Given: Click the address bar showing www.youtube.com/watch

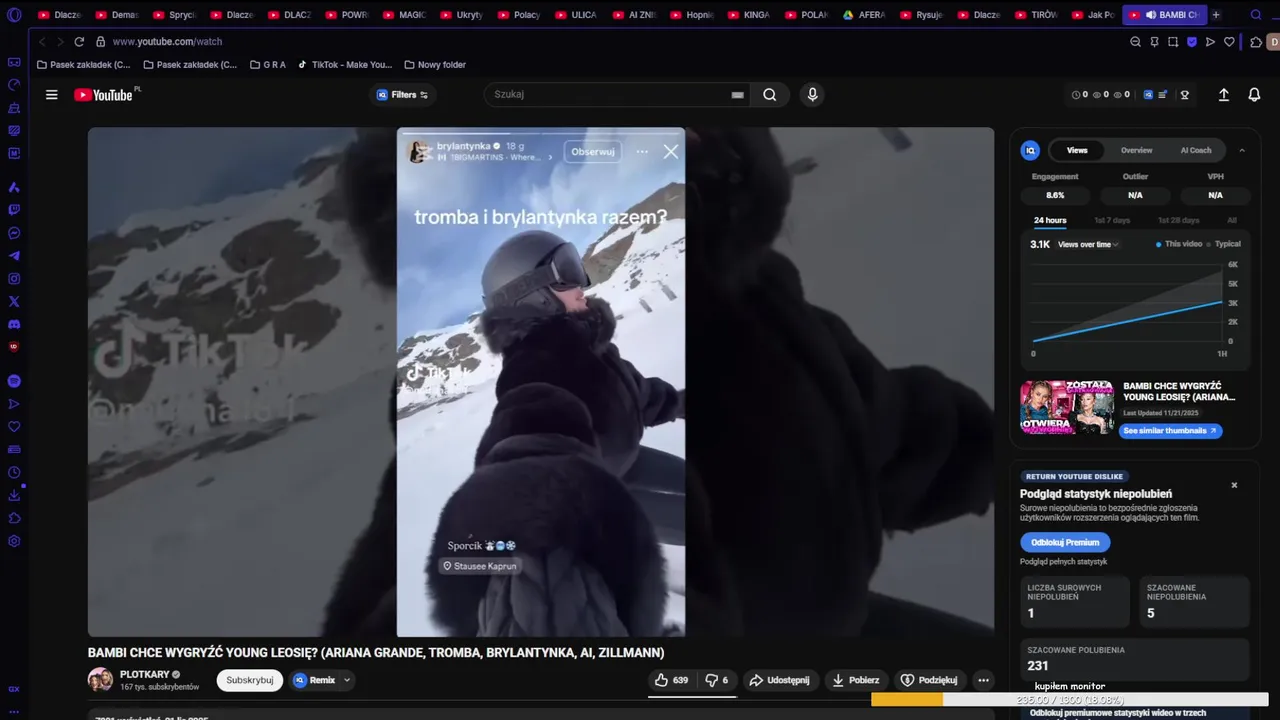Looking at the screenshot, I should tap(167, 42).
